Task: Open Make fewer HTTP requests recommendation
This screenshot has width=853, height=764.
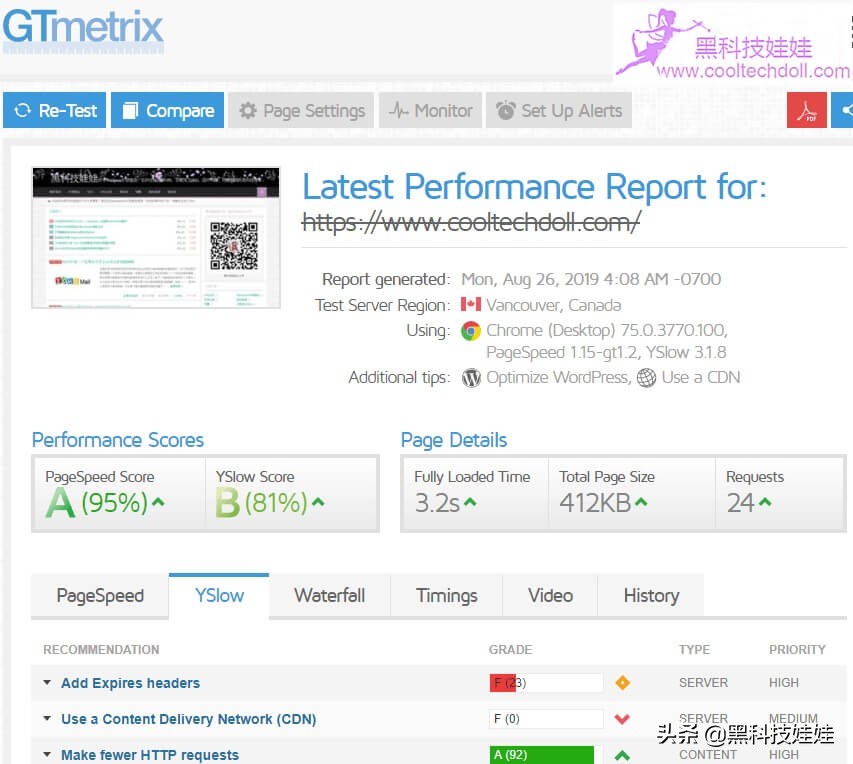Action: (x=150, y=755)
